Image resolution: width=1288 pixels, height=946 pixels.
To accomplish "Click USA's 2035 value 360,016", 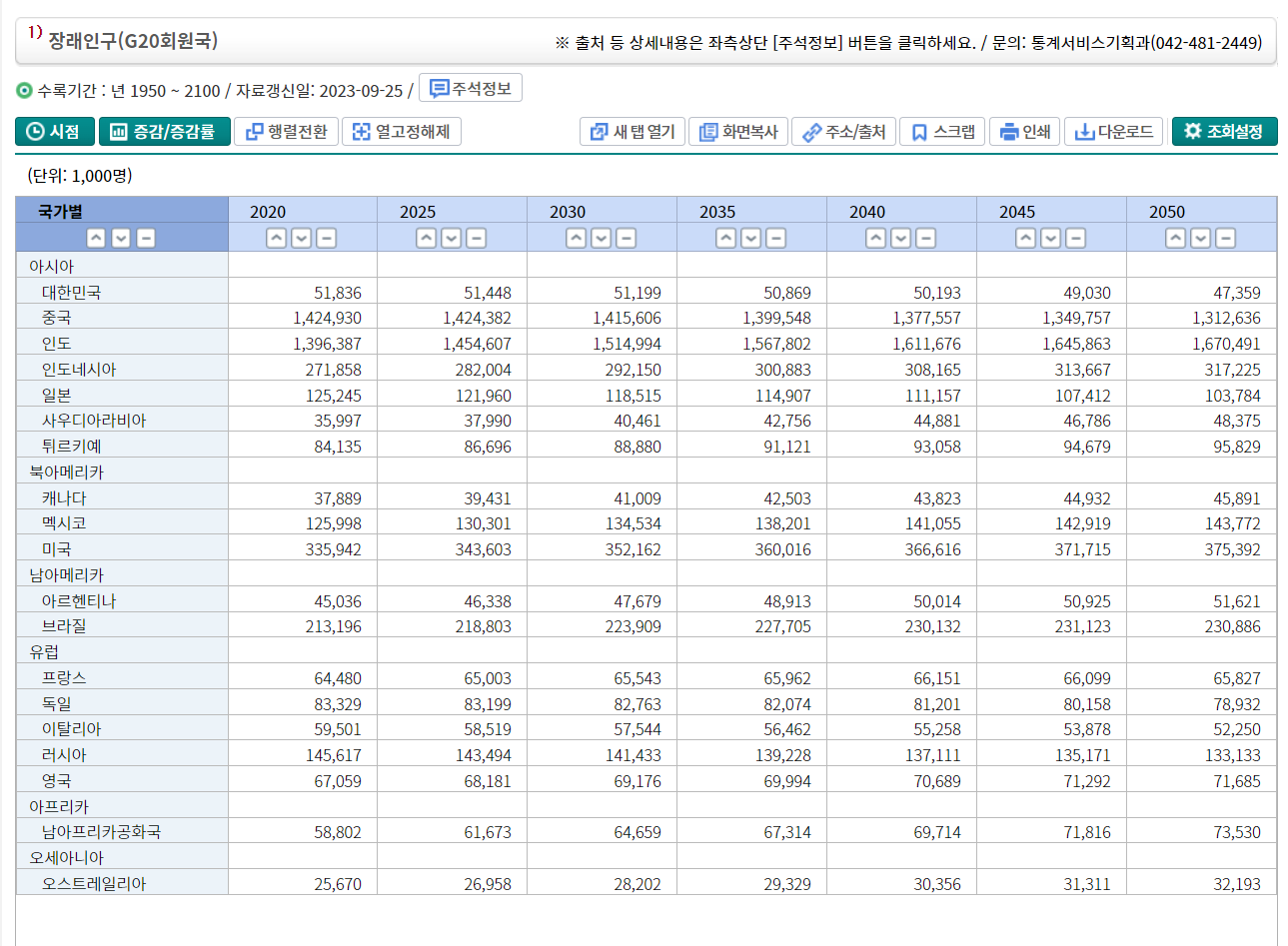I will [782, 549].
